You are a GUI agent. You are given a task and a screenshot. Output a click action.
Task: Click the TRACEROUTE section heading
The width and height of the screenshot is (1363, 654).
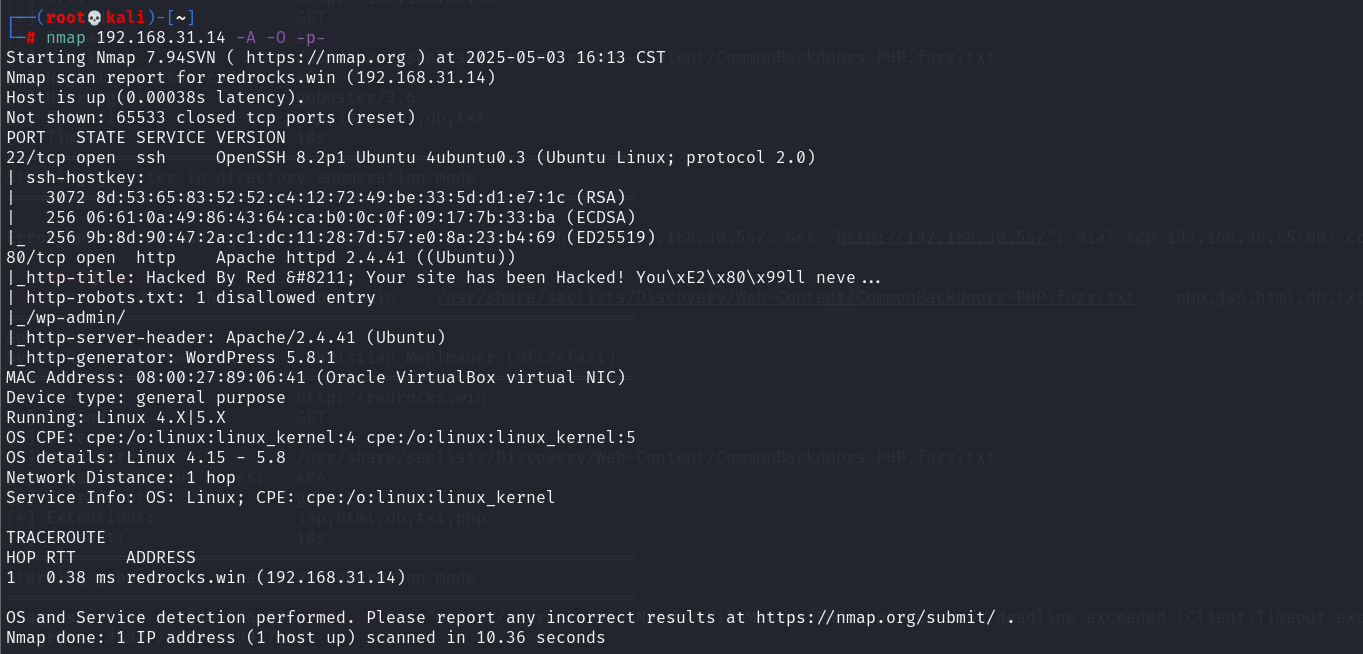pos(56,537)
